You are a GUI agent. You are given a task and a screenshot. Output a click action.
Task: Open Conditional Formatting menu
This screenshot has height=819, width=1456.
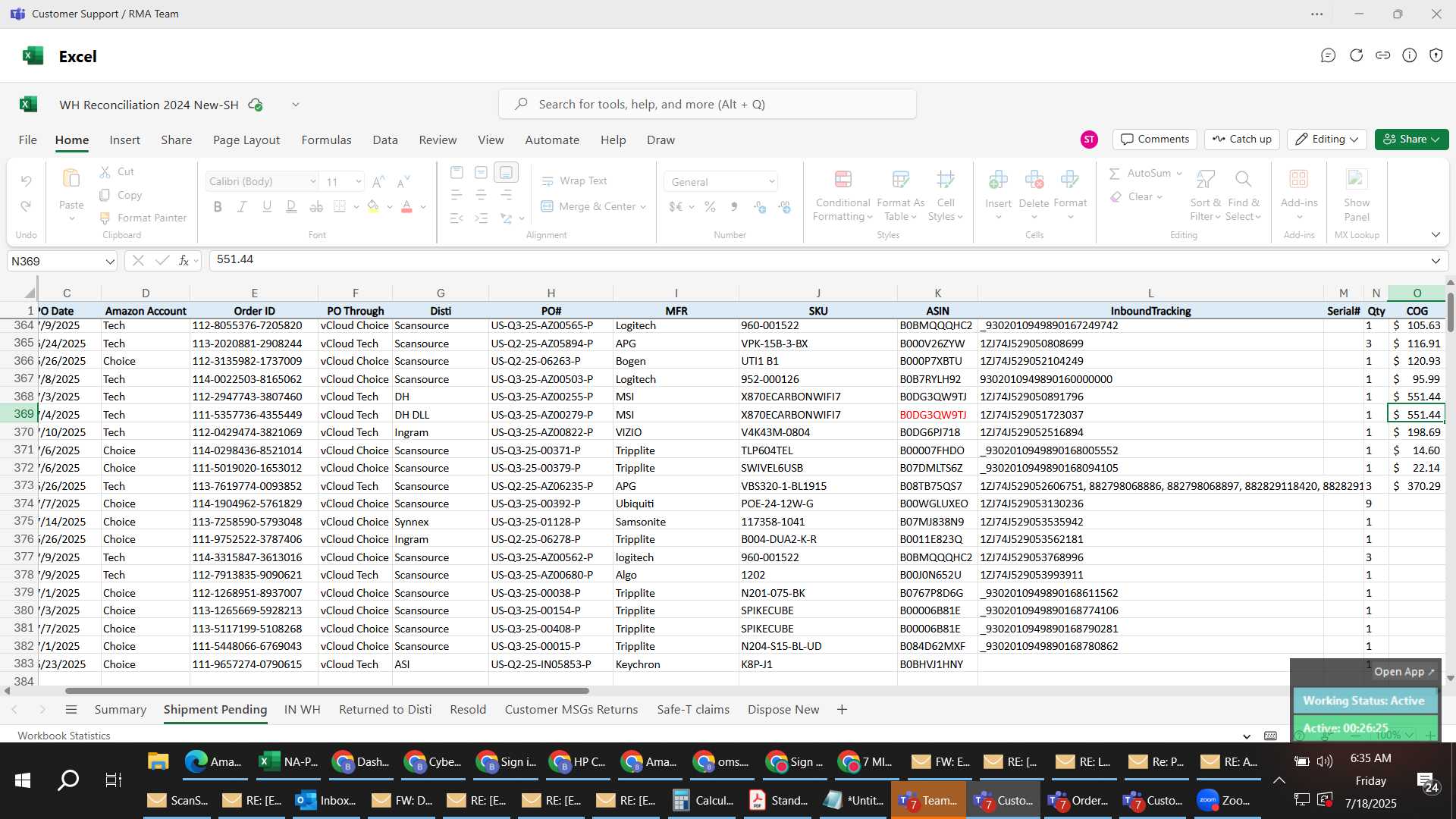(x=843, y=196)
